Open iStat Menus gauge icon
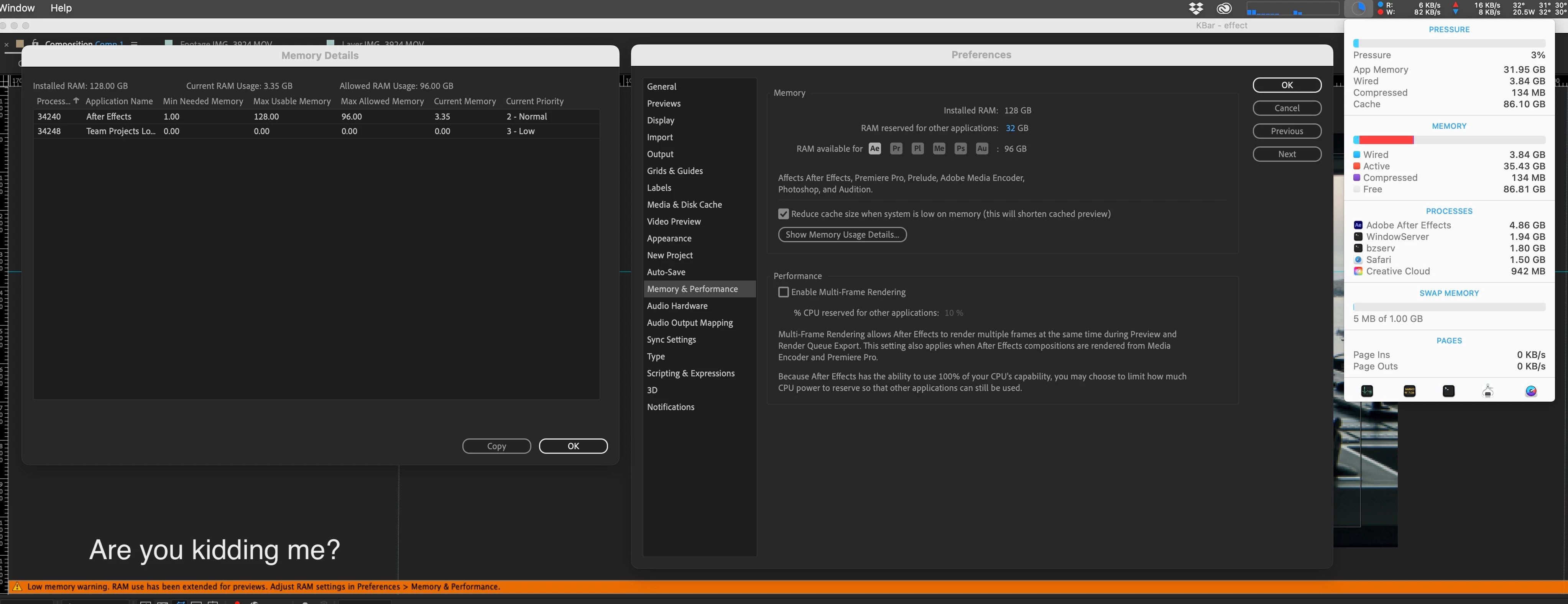 point(1531,391)
